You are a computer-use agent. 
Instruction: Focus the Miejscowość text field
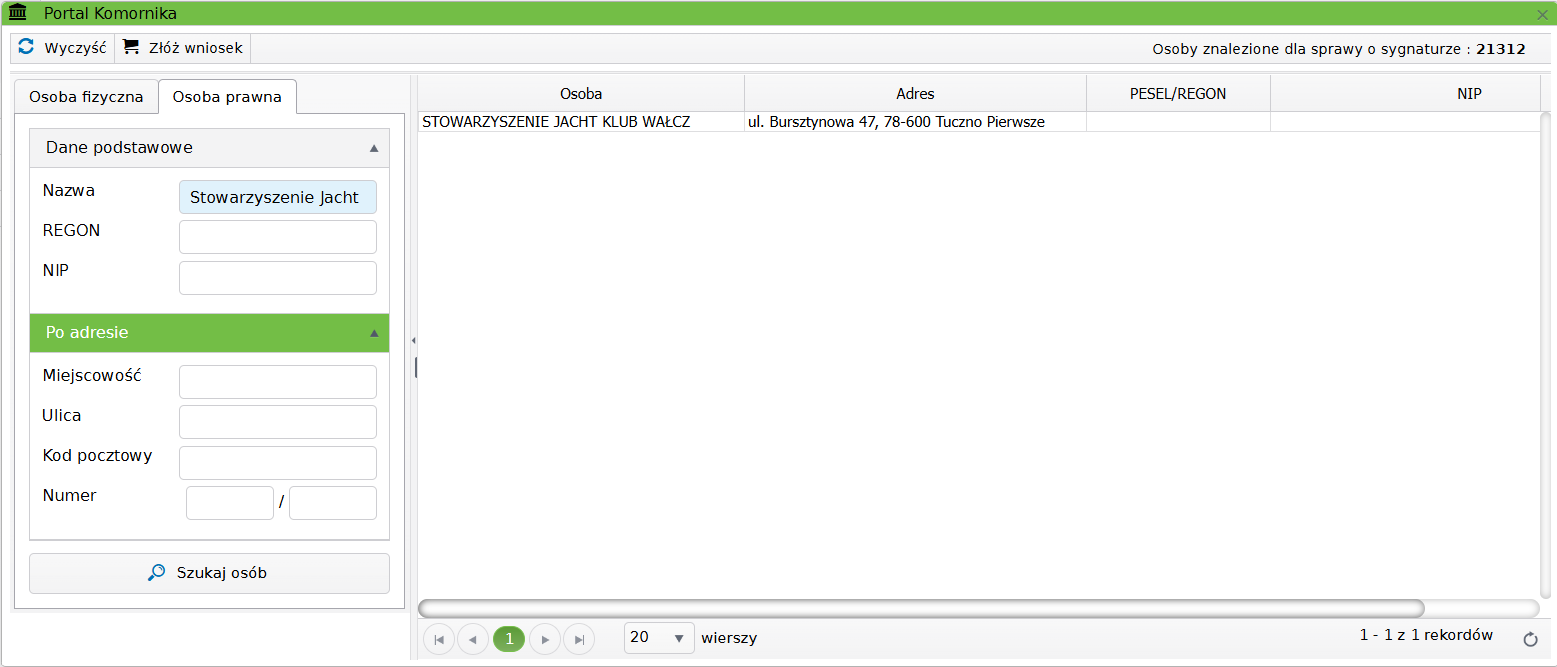coord(278,382)
